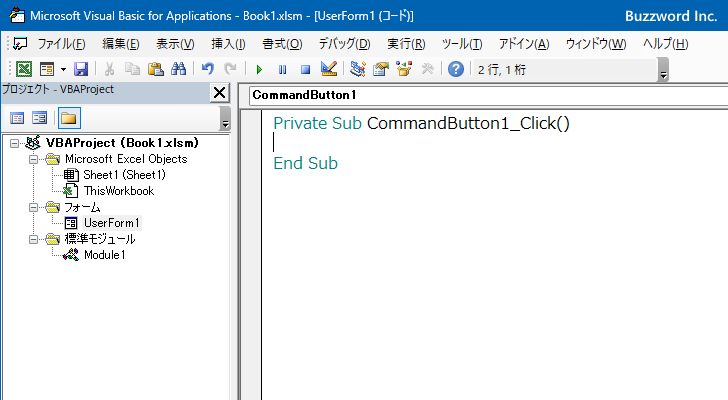Click the VBA title bar application icon
The image size is (728, 400).
coord(17,15)
